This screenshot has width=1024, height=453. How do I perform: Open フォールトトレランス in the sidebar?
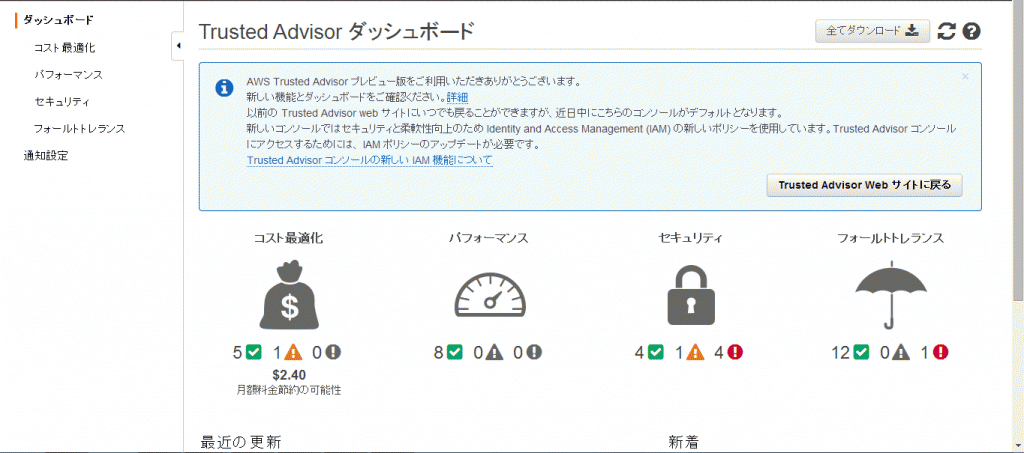tap(80, 129)
